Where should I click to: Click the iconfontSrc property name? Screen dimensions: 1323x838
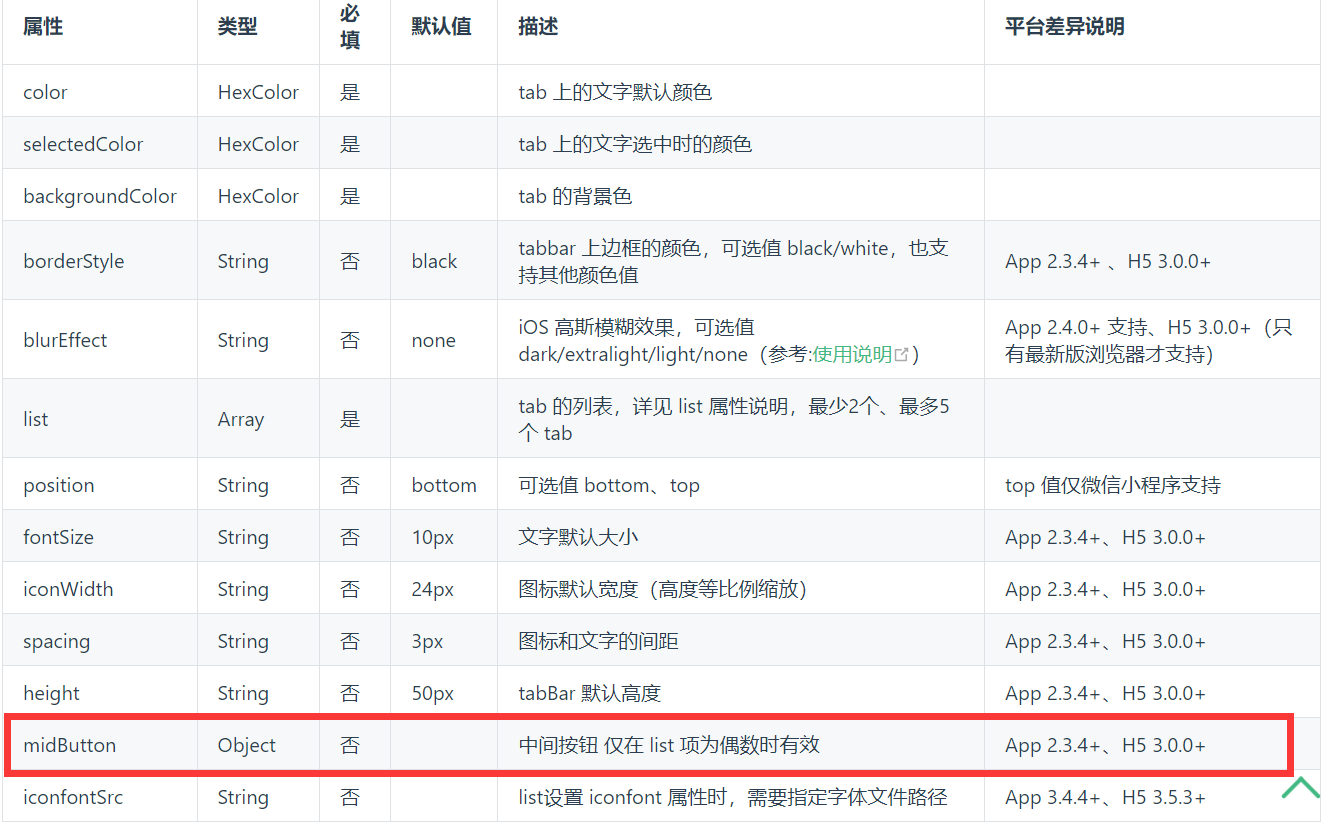(x=73, y=797)
